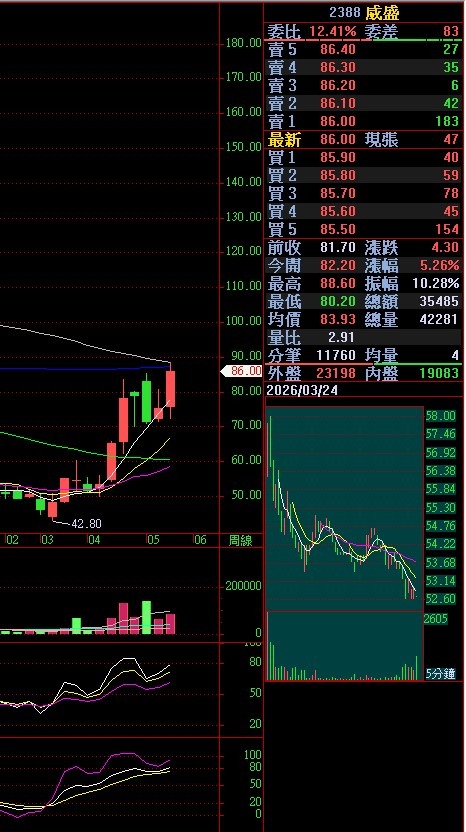
Task: Select the 買1 price 85.90
Action: tap(338, 158)
